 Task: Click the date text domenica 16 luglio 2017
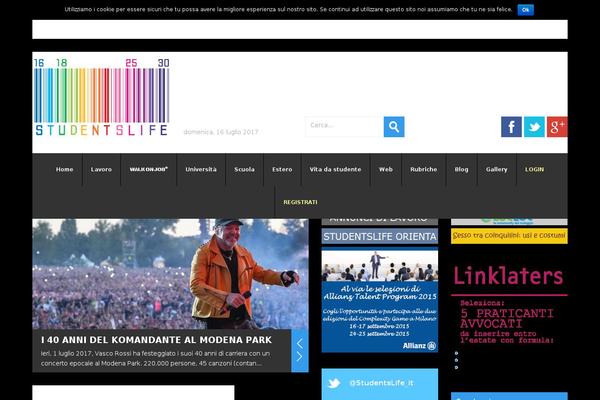221,132
